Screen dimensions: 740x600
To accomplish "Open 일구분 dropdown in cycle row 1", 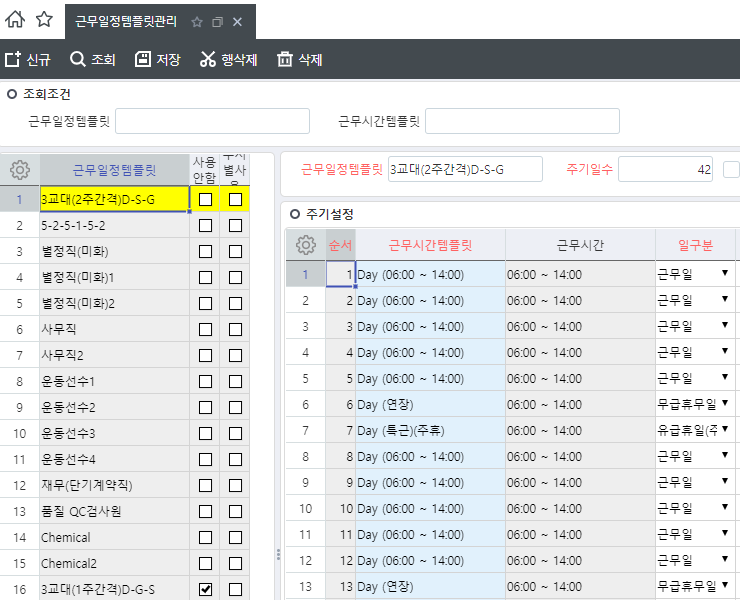I will (x=724, y=273).
